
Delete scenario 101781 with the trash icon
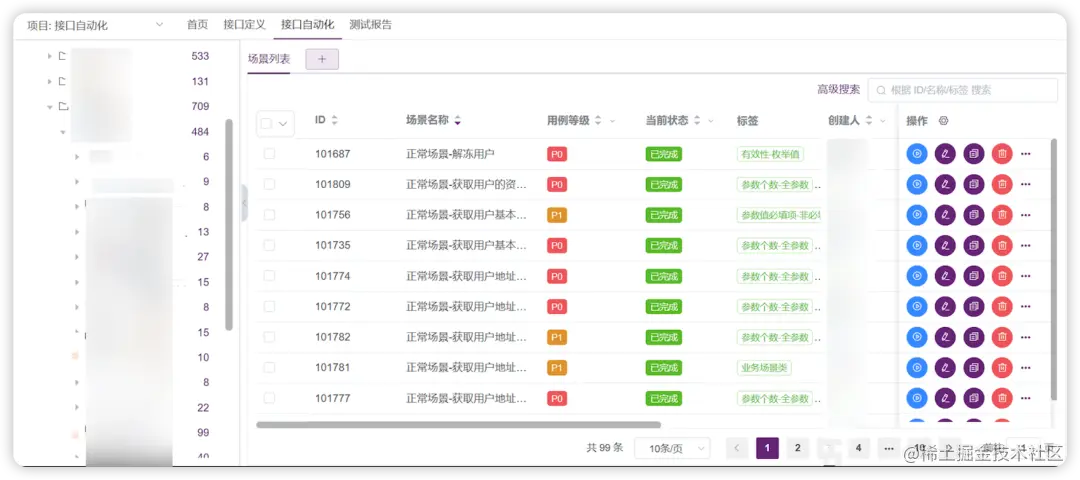(1001, 368)
